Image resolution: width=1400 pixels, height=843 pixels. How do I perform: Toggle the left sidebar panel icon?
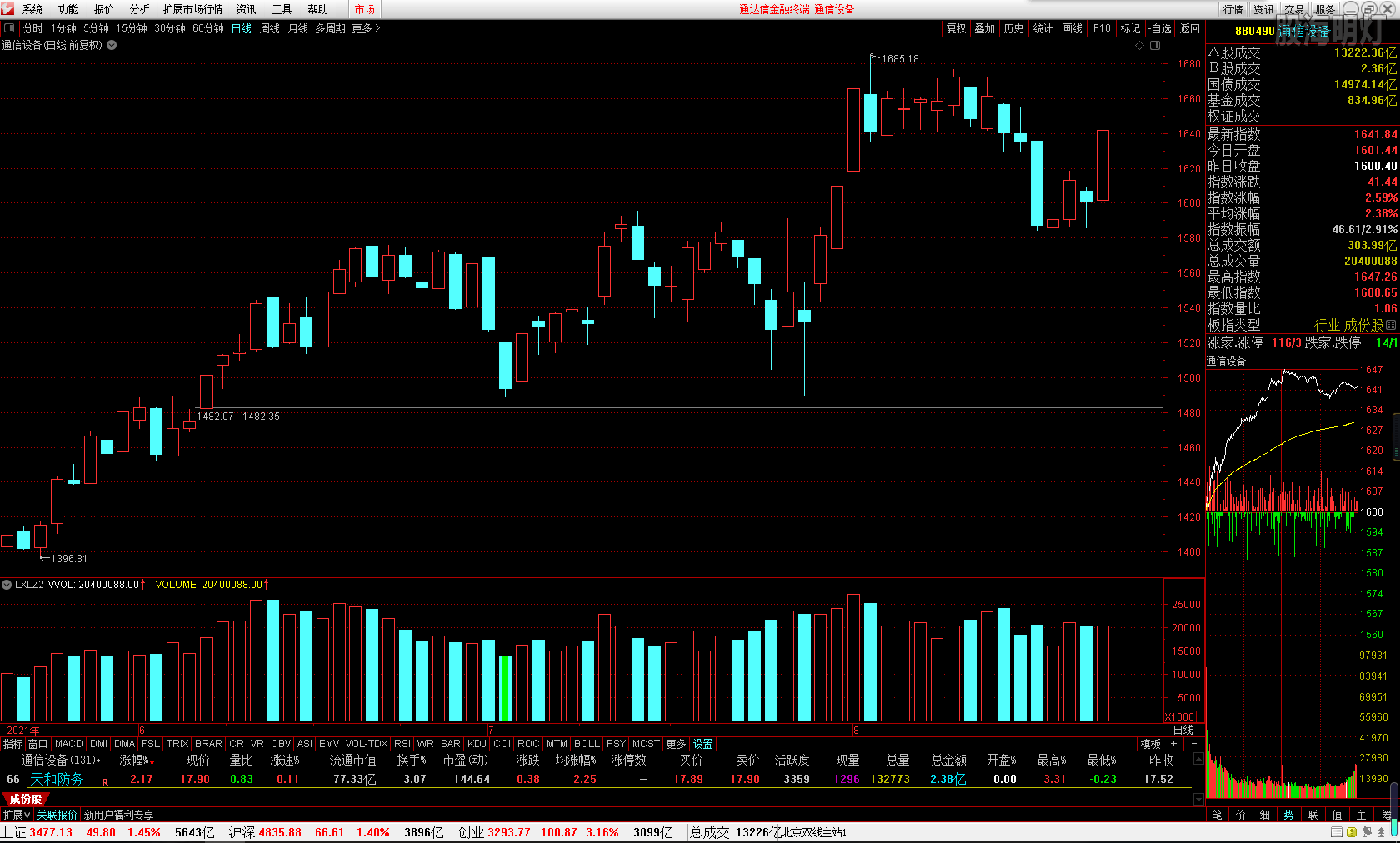pyautogui.click(x=9, y=28)
